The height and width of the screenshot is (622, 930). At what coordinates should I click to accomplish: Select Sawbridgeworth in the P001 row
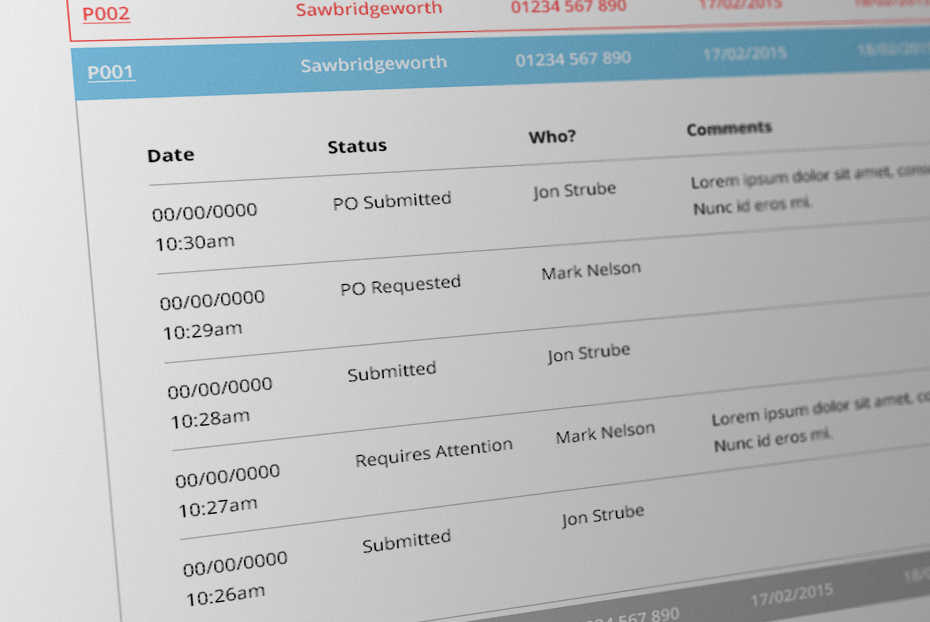(374, 63)
